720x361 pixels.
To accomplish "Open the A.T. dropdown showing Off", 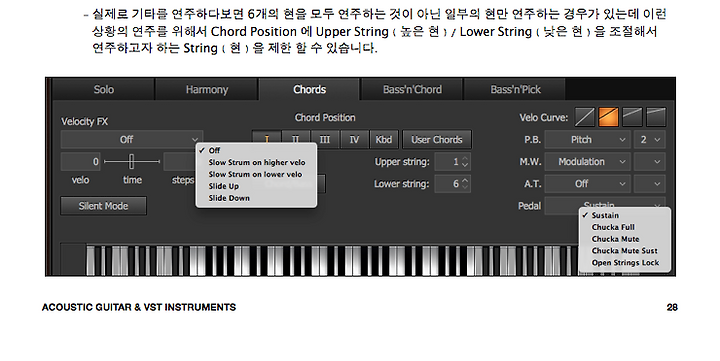I will coord(587,184).
